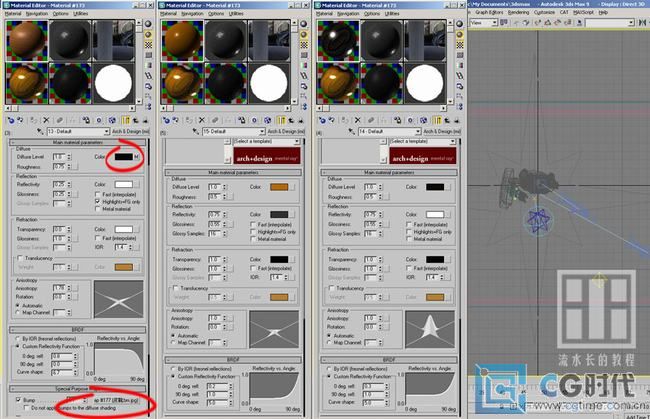Click Material/Map Navigator in 15 - Default editor
Screen dimensions: 650x419
click(x=304, y=107)
